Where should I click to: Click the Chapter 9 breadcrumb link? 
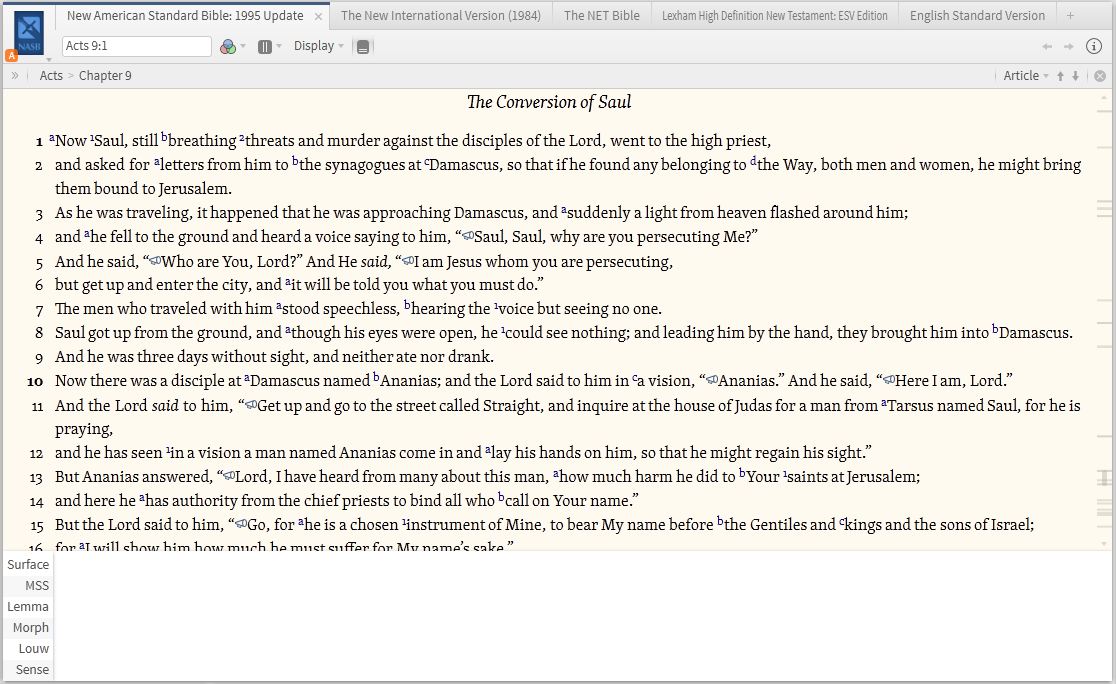click(105, 75)
